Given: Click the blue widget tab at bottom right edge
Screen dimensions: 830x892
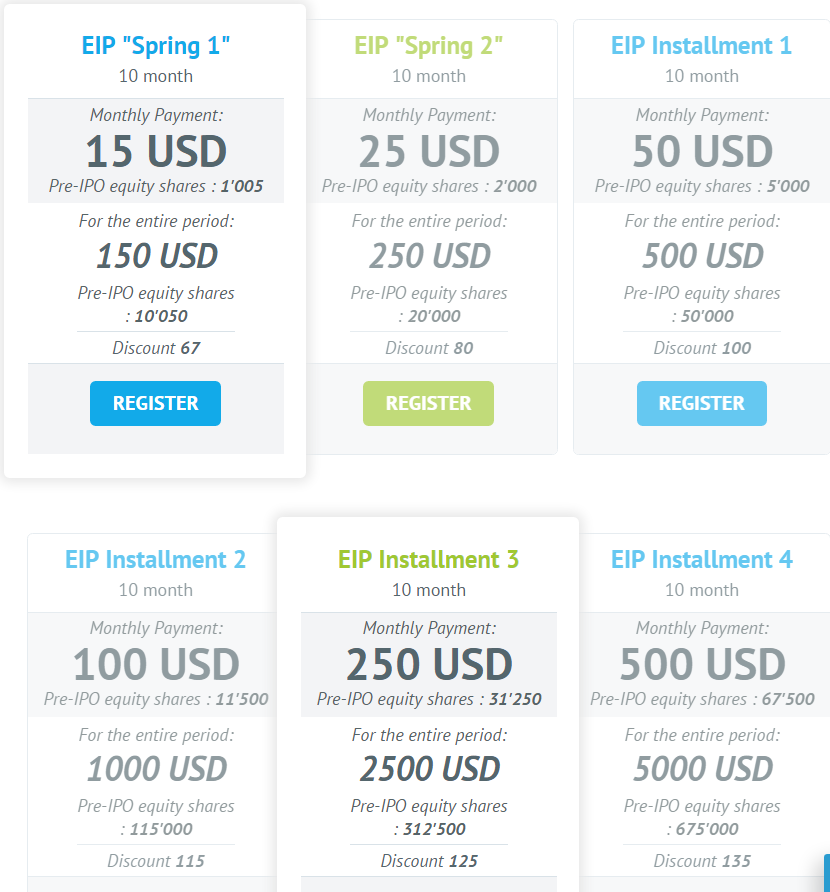Looking at the screenshot, I should (827, 873).
